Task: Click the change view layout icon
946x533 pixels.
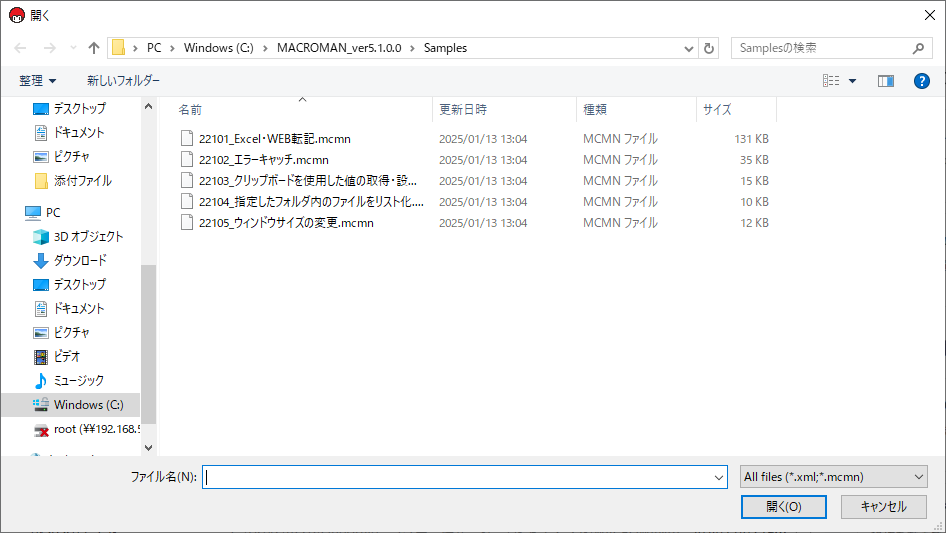Action: coord(831,80)
